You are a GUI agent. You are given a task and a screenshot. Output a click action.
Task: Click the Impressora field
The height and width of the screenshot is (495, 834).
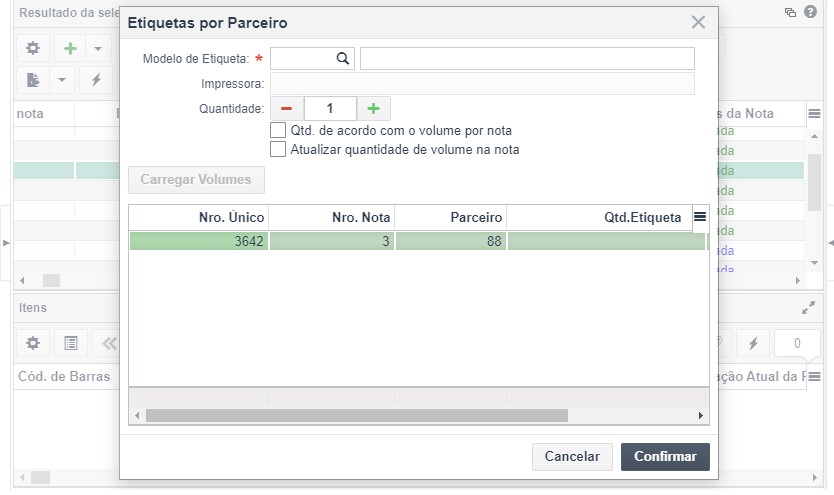pyautogui.click(x=482, y=83)
